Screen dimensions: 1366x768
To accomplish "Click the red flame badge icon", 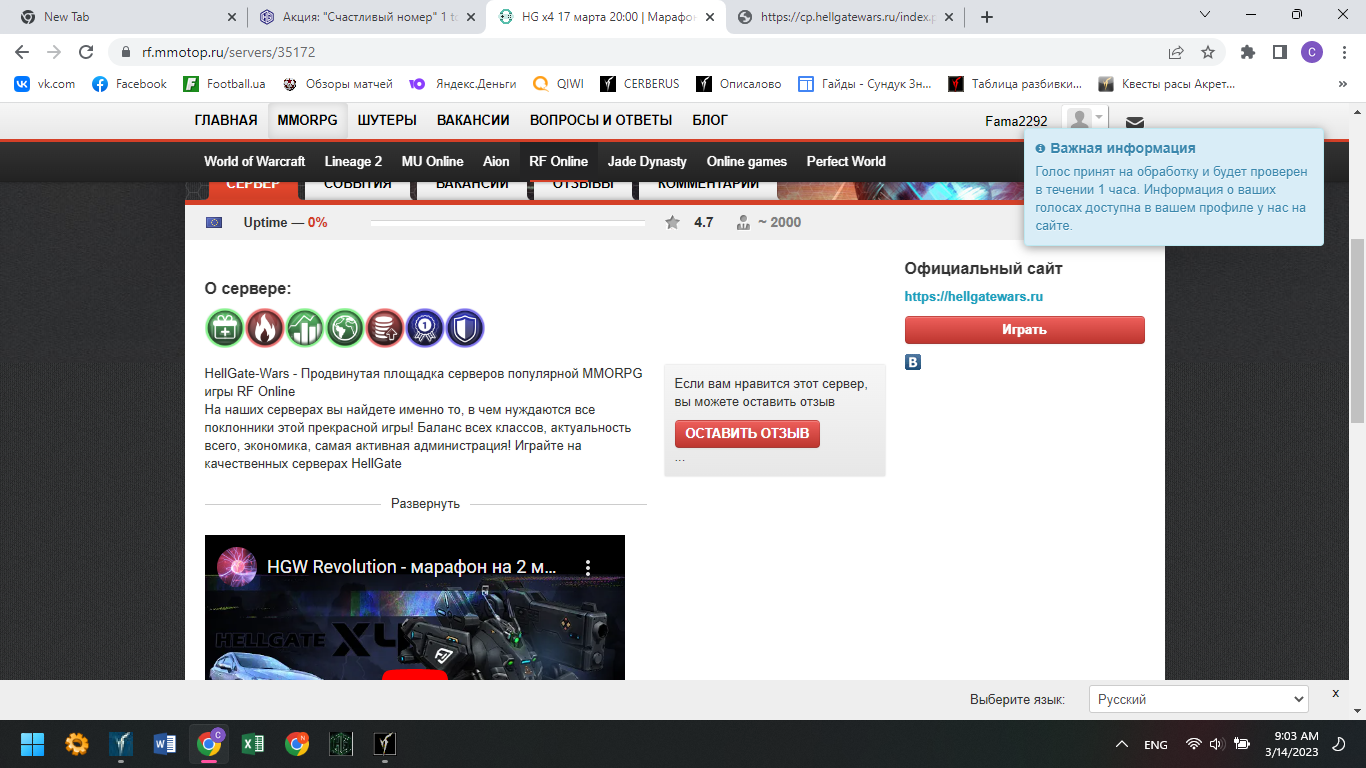I will pos(265,328).
